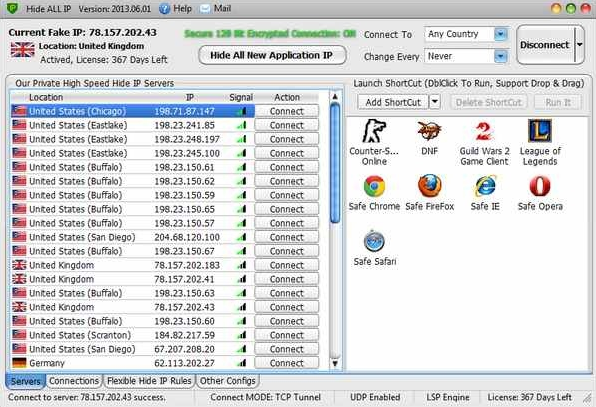
Task: Select the Safe Opera browser icon
Action: pyautogui.click(x=540, y=186)
